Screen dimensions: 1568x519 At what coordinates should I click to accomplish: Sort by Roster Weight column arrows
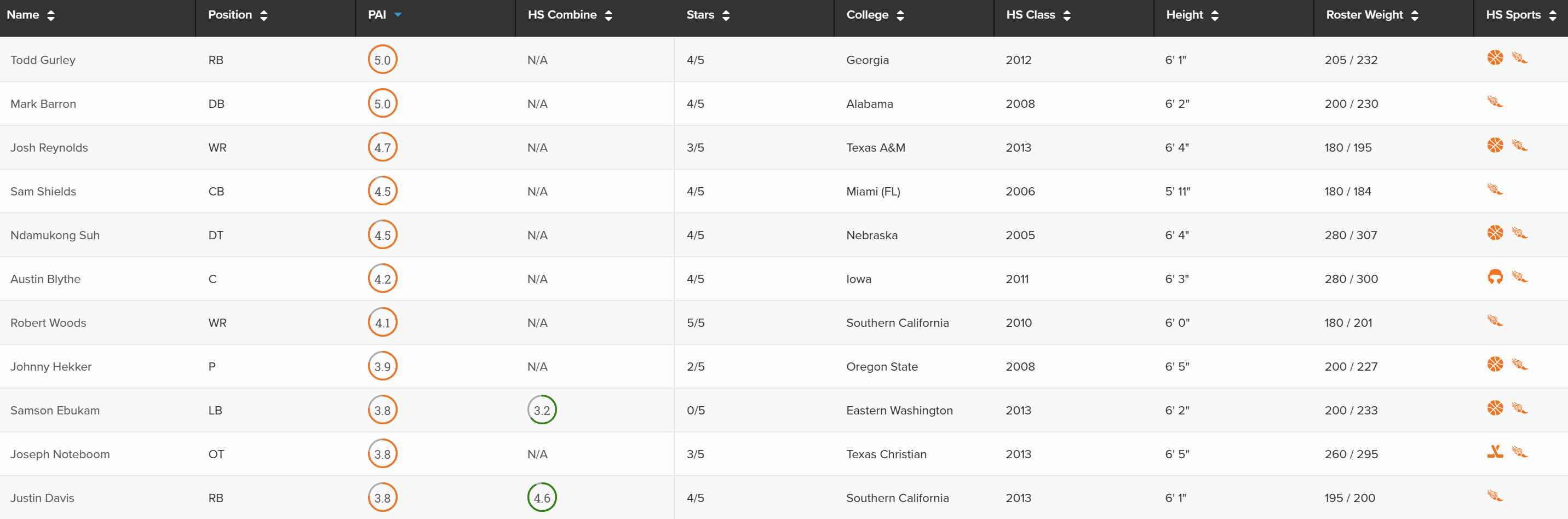[1415, 16]
